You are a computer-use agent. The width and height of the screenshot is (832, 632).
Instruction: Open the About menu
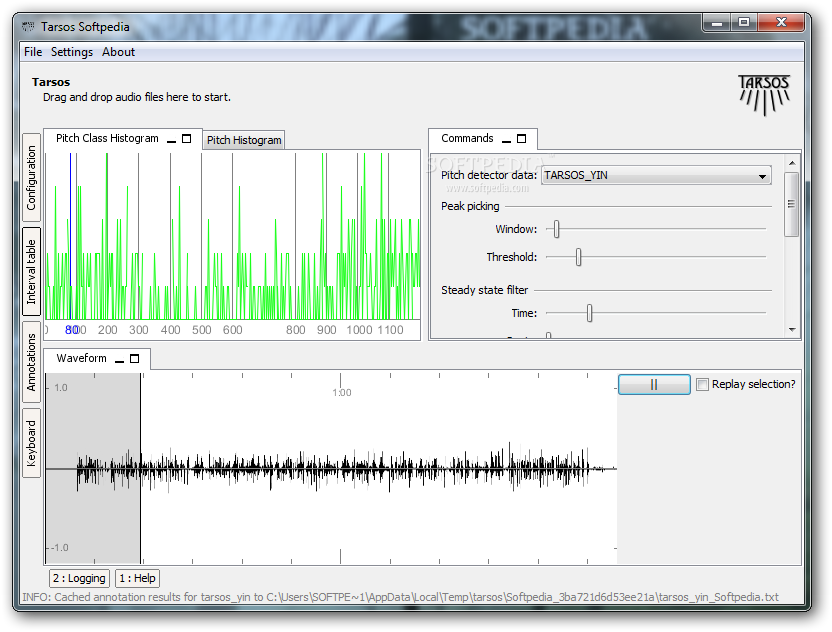coord(118,52)
